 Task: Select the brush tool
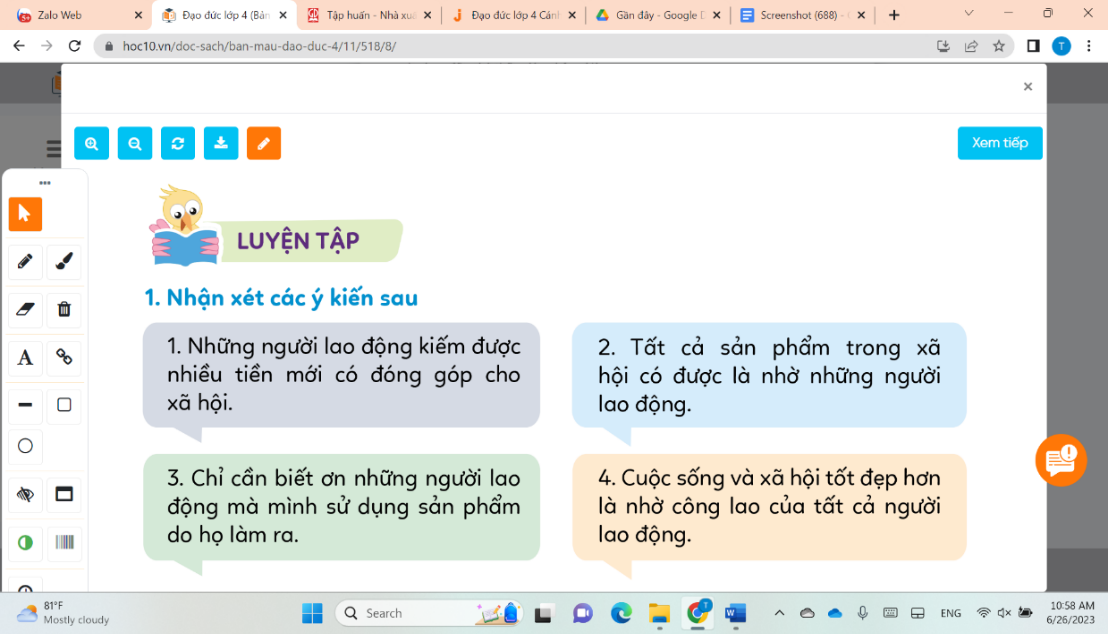pos(63,262)
